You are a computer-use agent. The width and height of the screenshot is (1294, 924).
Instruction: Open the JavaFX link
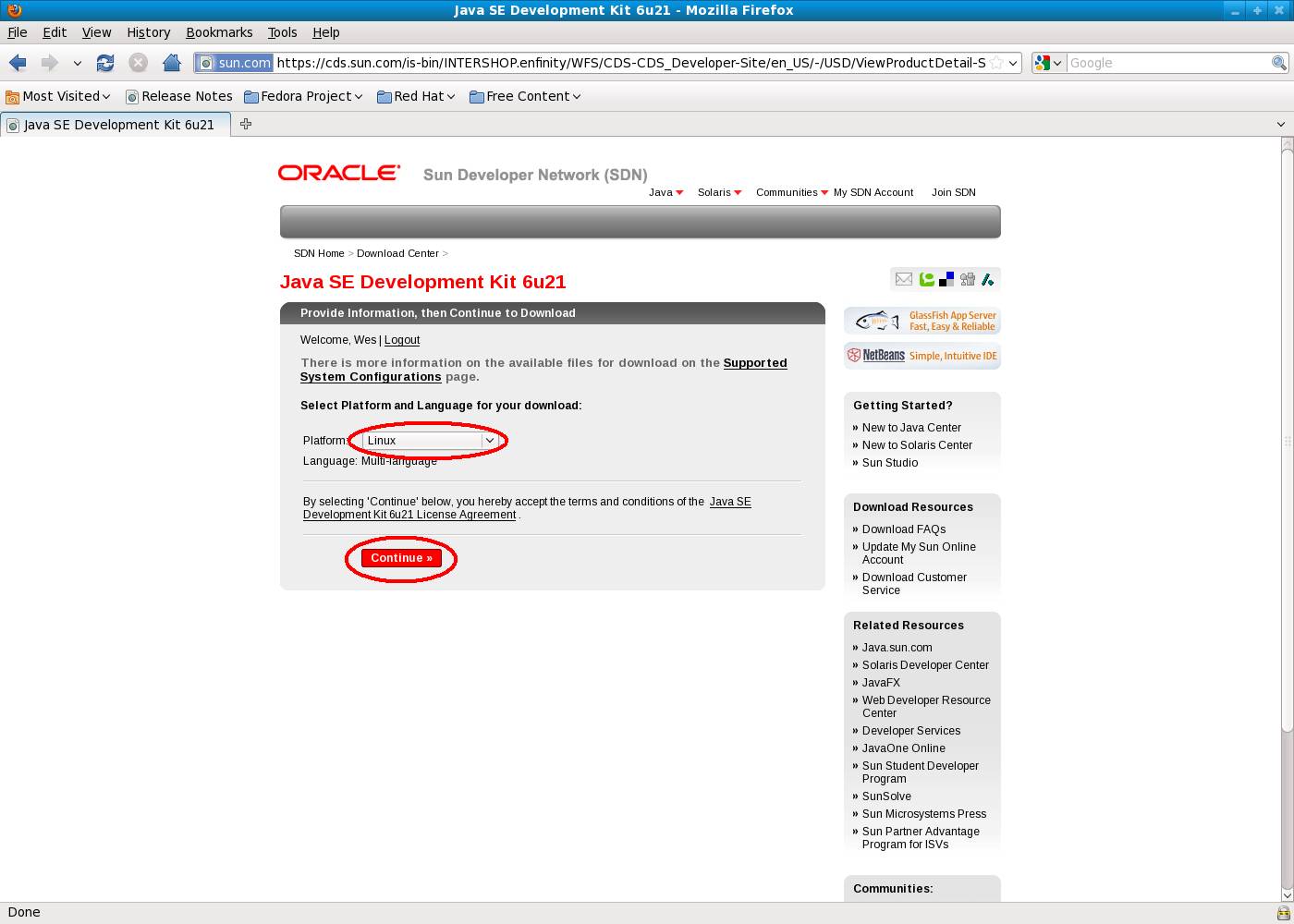point(881,683)
